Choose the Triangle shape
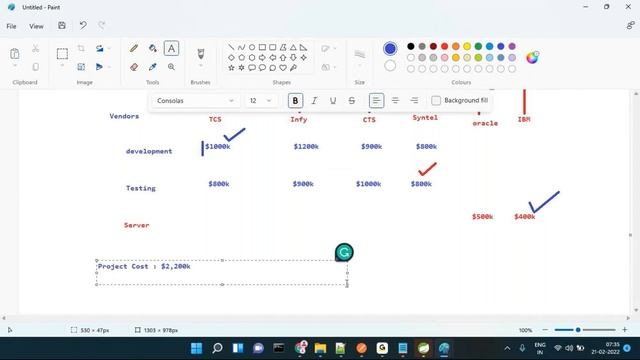Screen dimensions: 640x360 pyautogui.click(x=293, y=47)
